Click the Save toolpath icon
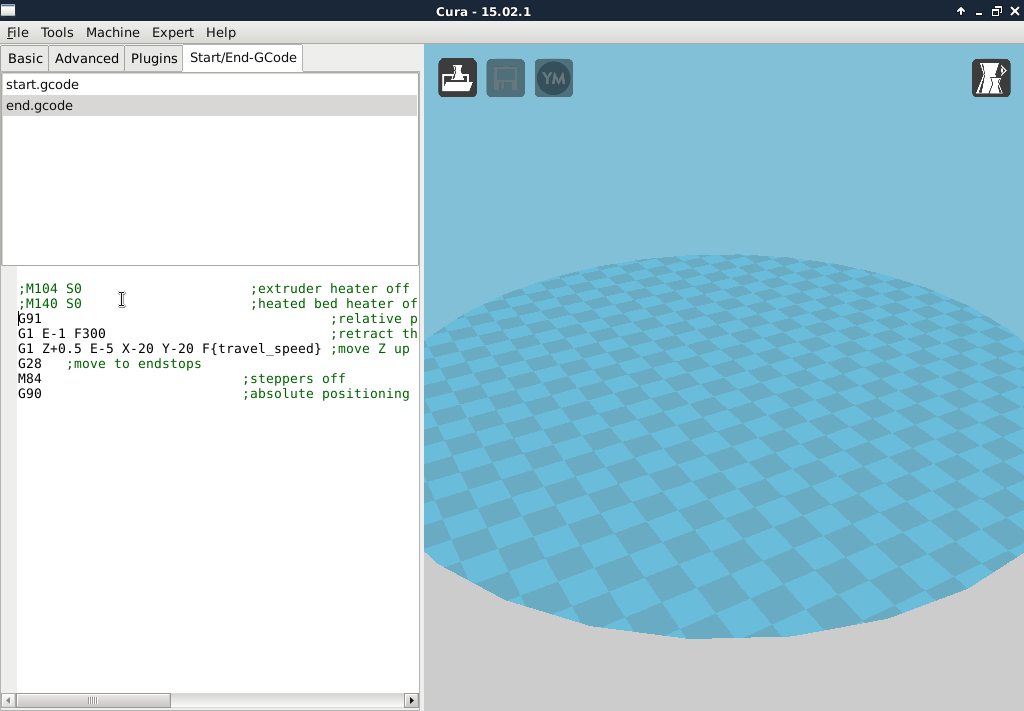 click(x=505, y=78)
